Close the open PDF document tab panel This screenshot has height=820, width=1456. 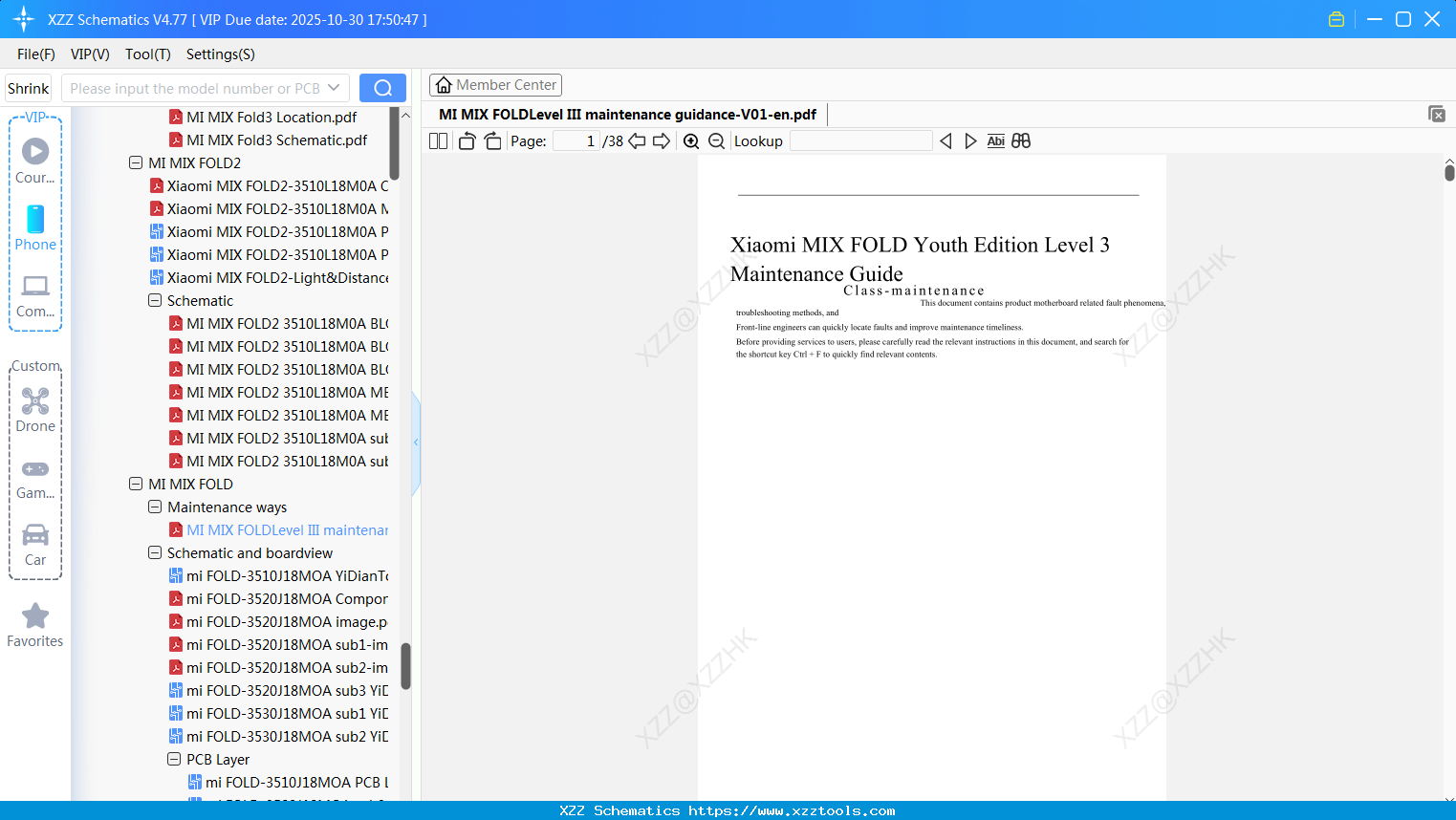pyautogui.click(x=1437, y=114)
